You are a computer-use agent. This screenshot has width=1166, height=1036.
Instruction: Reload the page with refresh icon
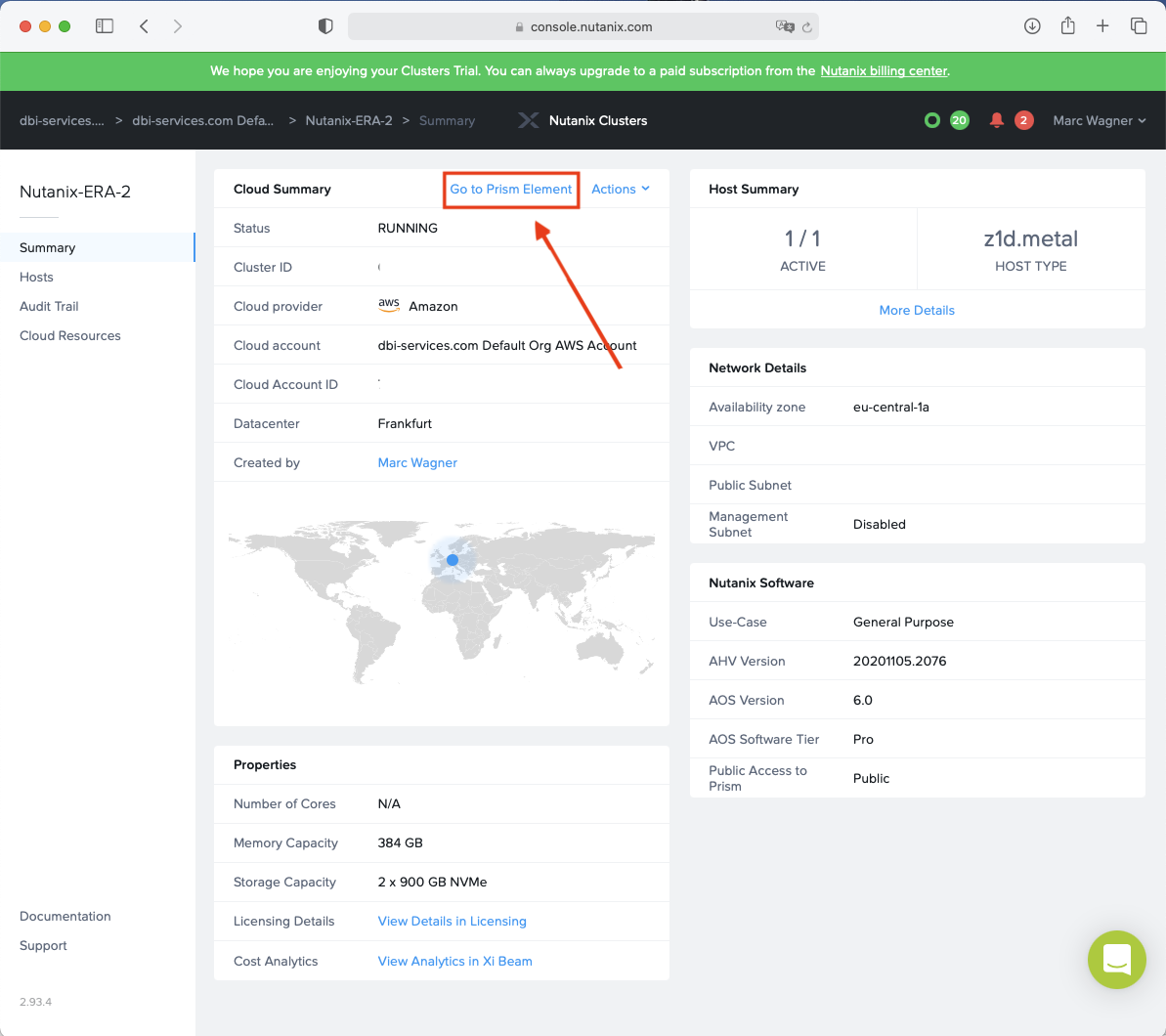click(x=807, y=26)
